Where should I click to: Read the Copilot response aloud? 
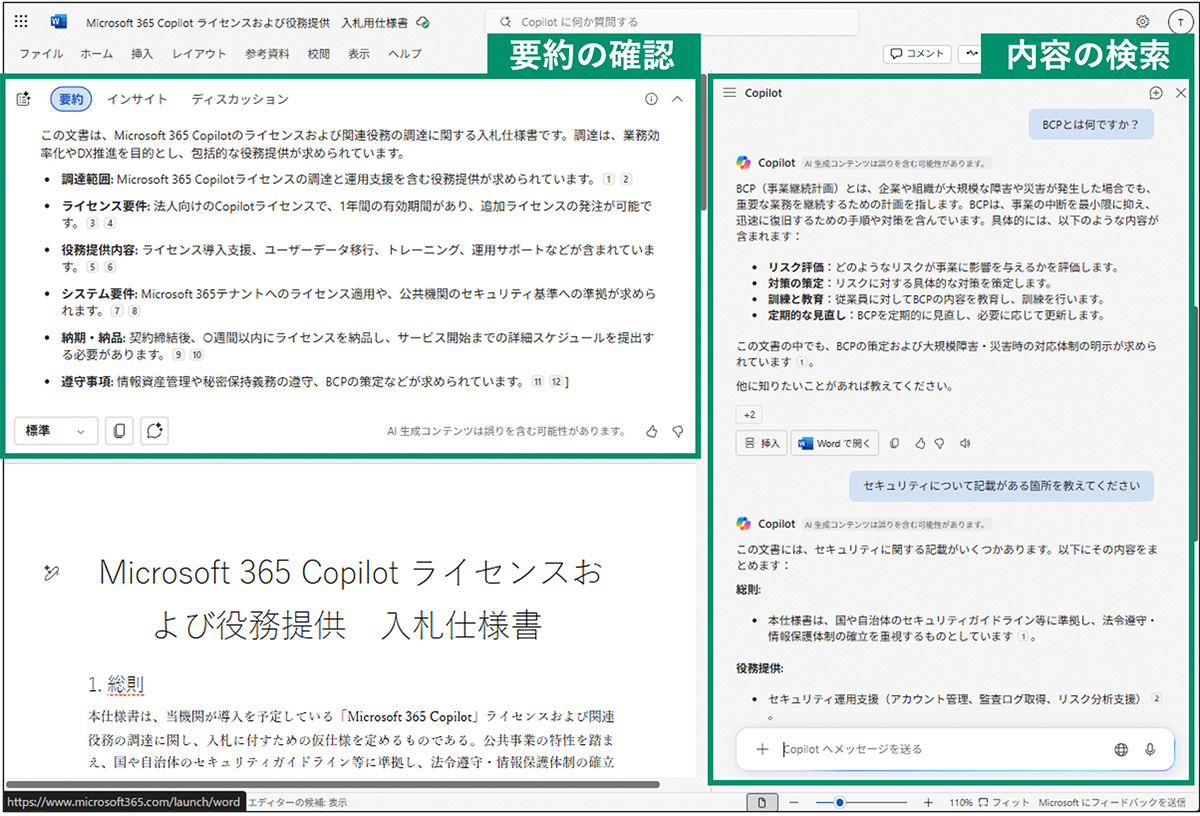[964, 443]
